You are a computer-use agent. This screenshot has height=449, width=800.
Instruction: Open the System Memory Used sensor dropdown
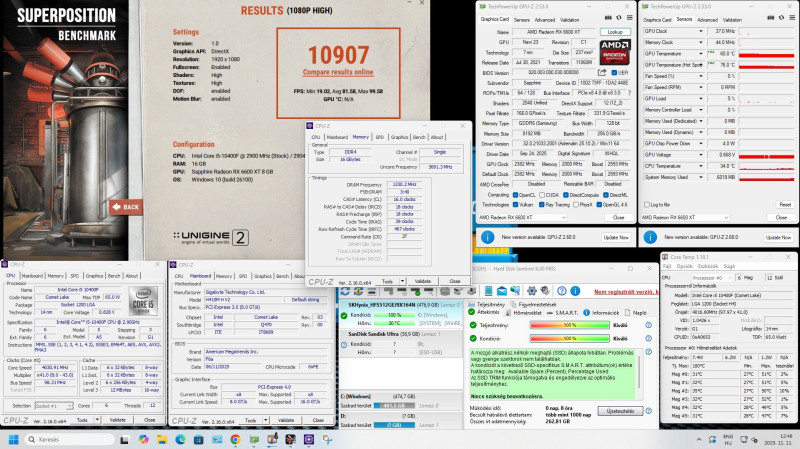pyautogui.click(x=701, y=177)
